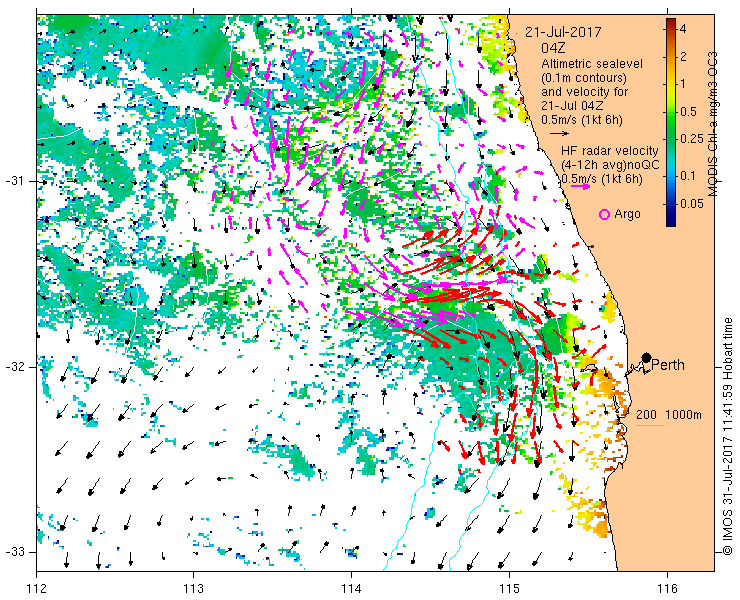Click the 'MODIS Chl-a mg/m3 OC3' colorbar title
740x600 pixels.
click(713, 124)
